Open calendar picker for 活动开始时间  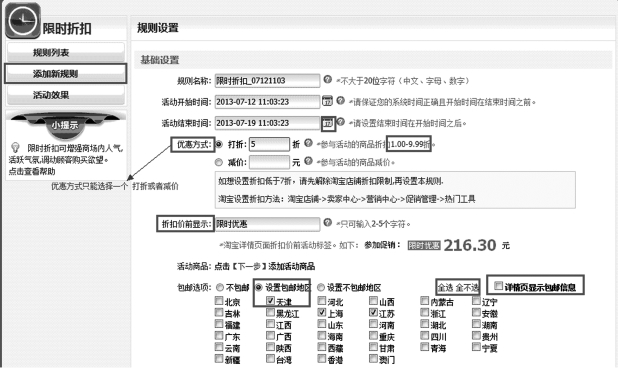327,101
